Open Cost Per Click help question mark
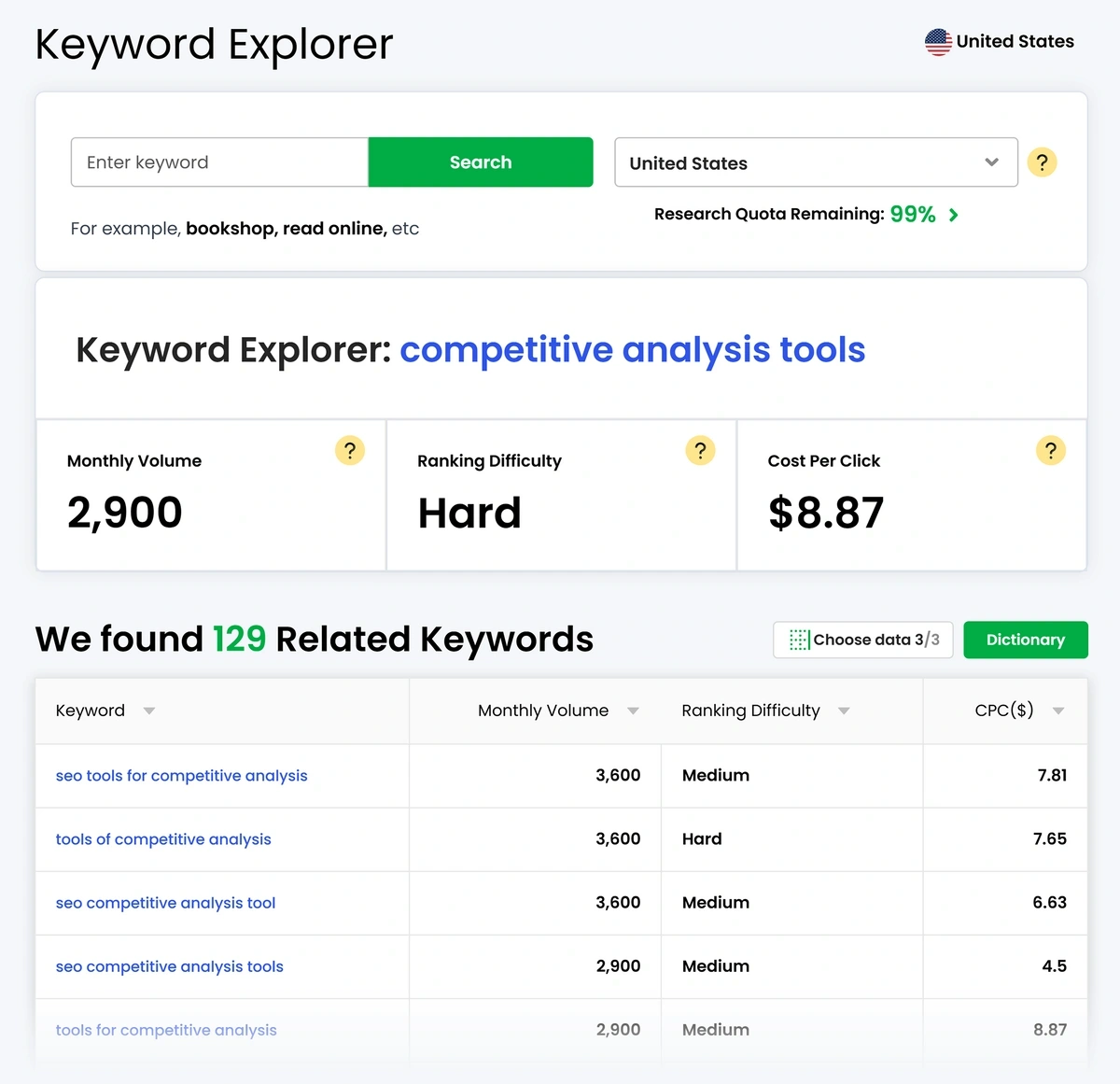Image resolution: width=1120 pixels, height=1084 pixels. pos(1051,451)
